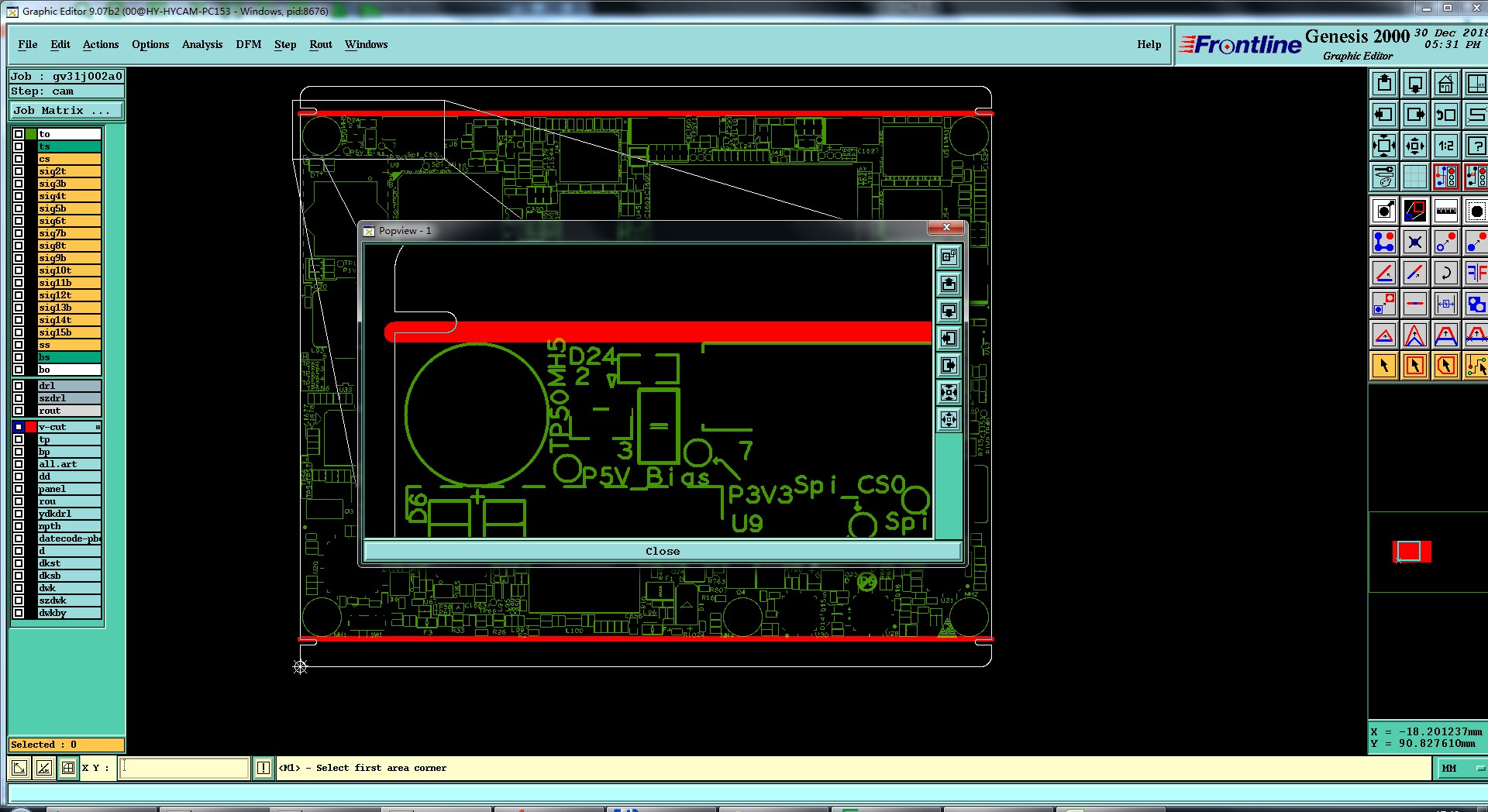
Task: Click the red overview thumbnail on right
Action: tap(1412, 552)
